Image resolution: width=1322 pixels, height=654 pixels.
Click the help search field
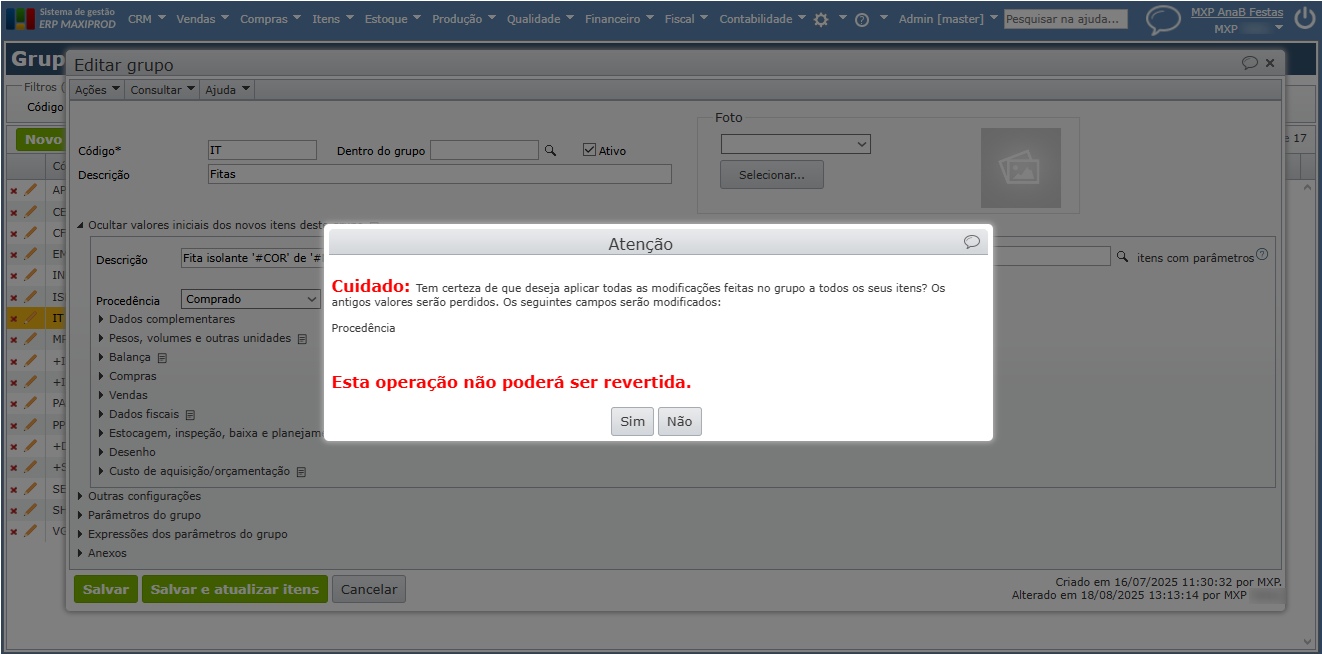pyautogui.click(x=1066, y=19)
